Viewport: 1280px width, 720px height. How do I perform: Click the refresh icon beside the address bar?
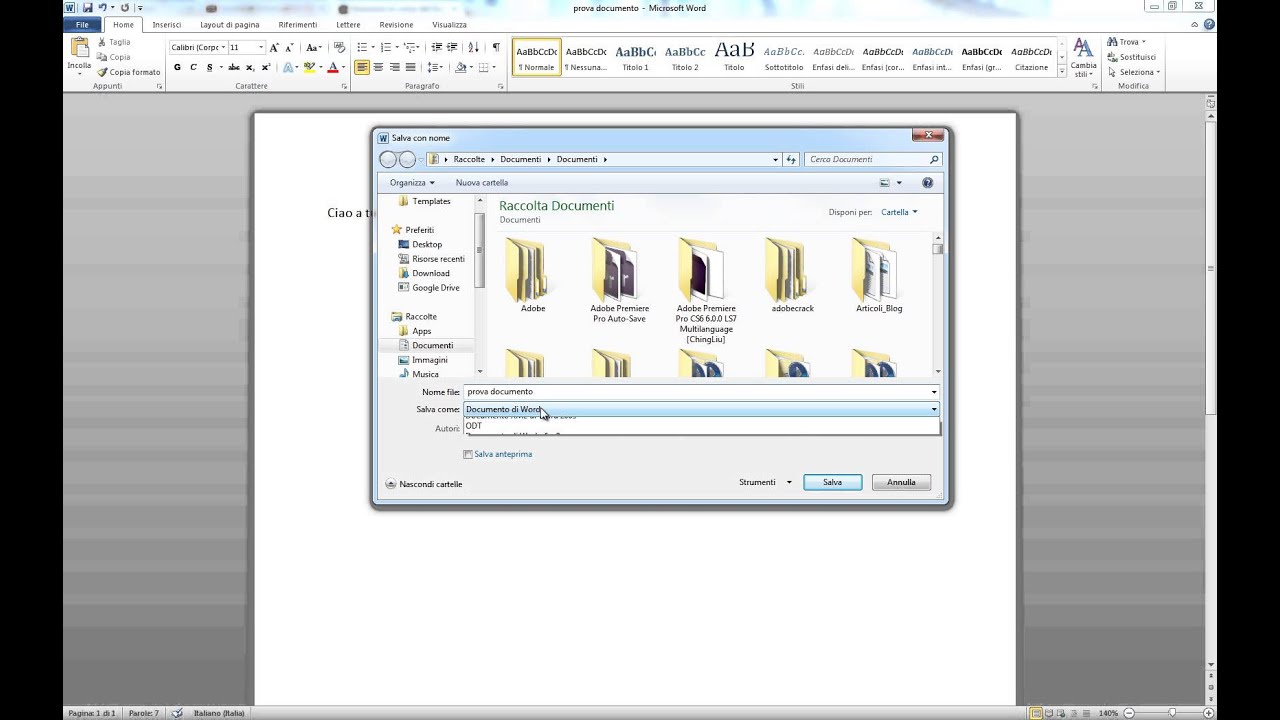click(791, 159)
